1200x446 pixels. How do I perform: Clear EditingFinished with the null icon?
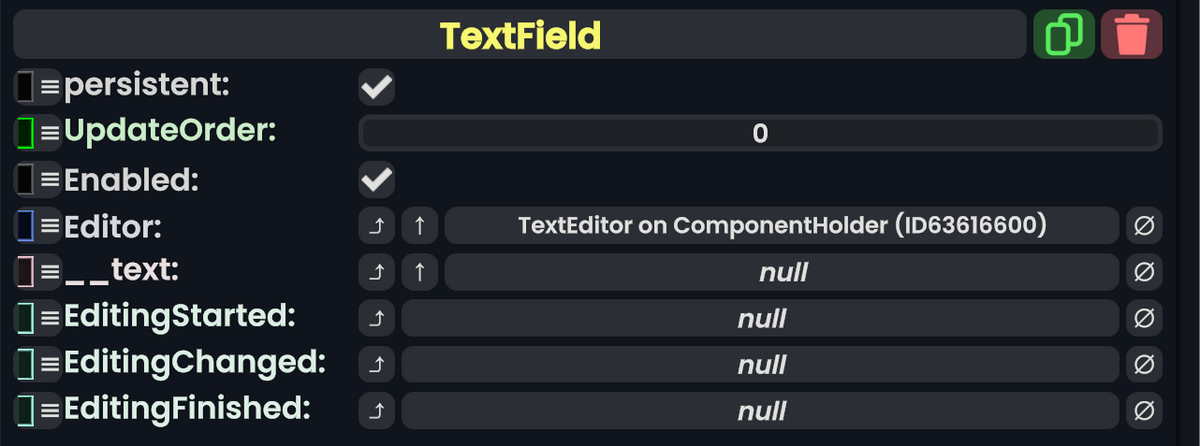(1144, 410)
